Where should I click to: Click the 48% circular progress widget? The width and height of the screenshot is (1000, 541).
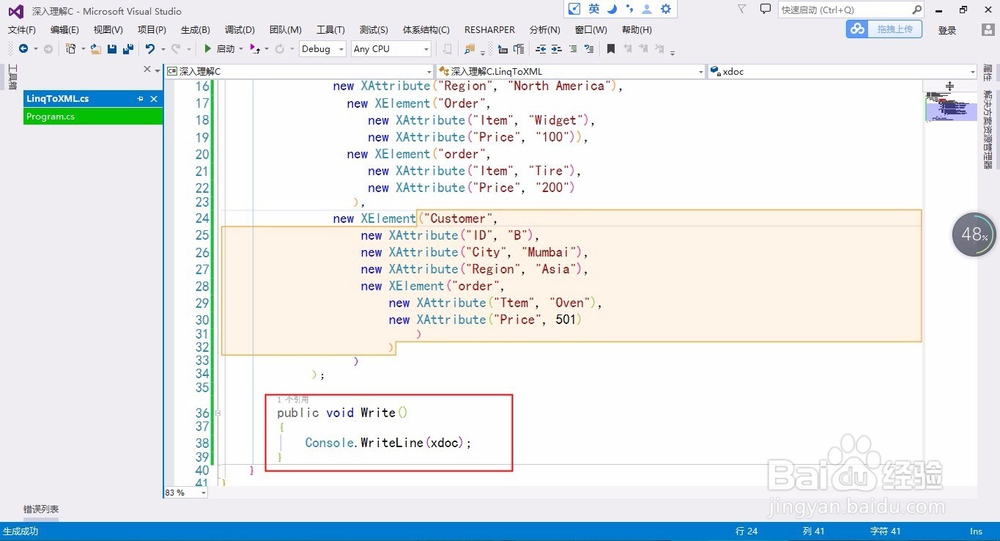(974, 234)
